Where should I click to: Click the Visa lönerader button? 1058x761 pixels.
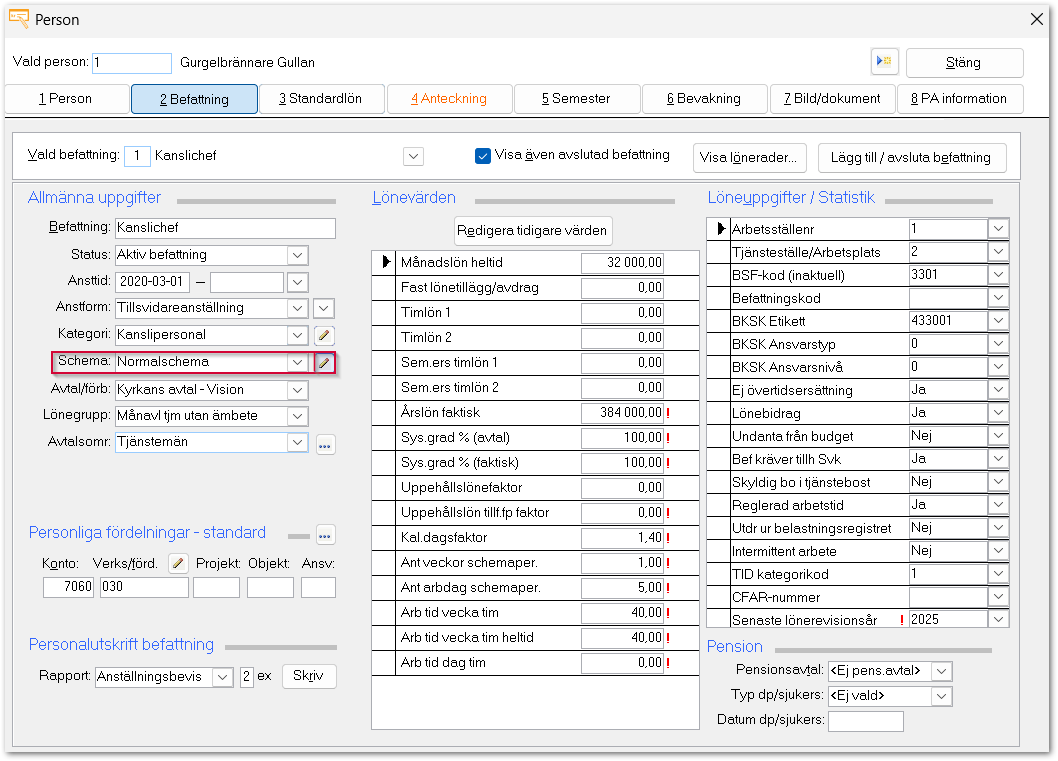[x=750, y=157]
